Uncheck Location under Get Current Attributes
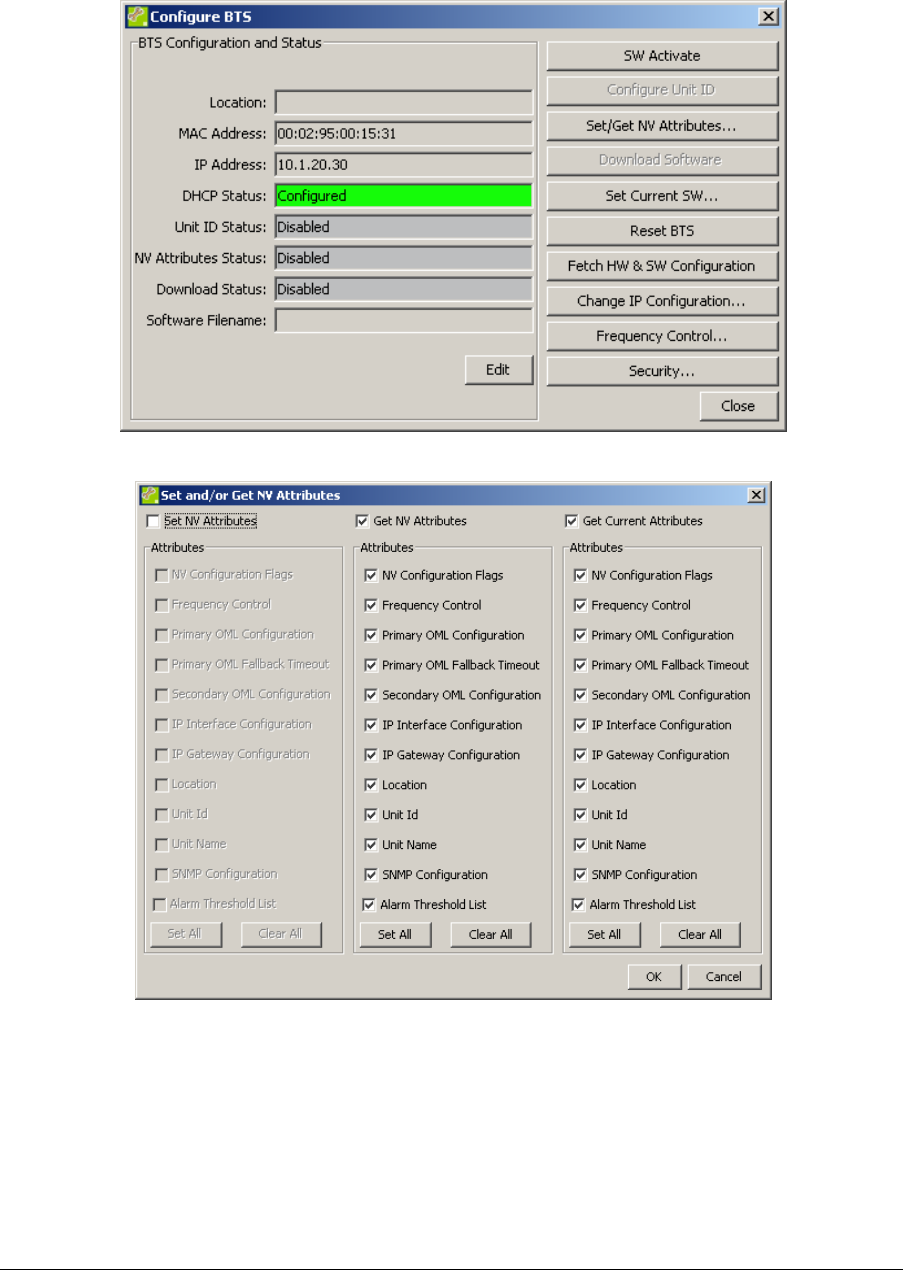 [x=580, y=786]
